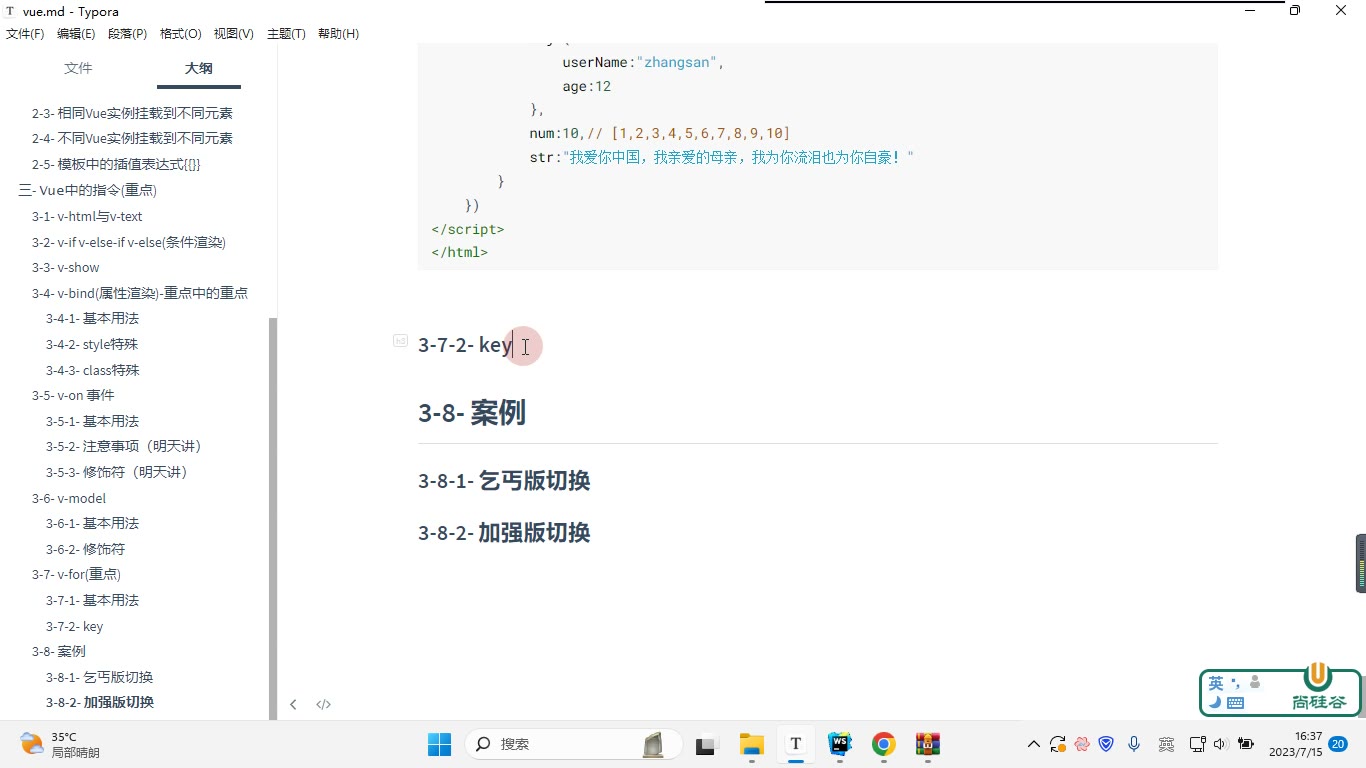Open the 段落(P) menu

coord(127,34)
